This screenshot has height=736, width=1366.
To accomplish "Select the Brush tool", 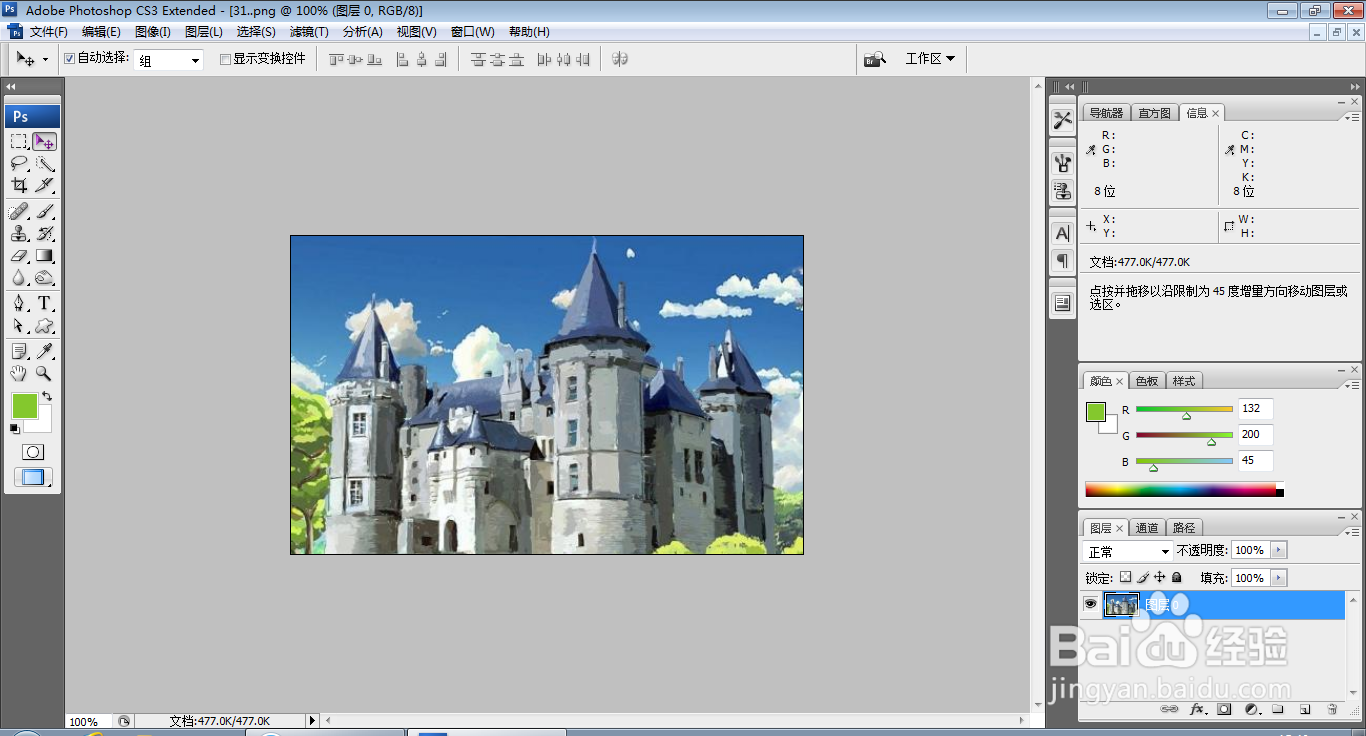I will click(x=44, y=211).
